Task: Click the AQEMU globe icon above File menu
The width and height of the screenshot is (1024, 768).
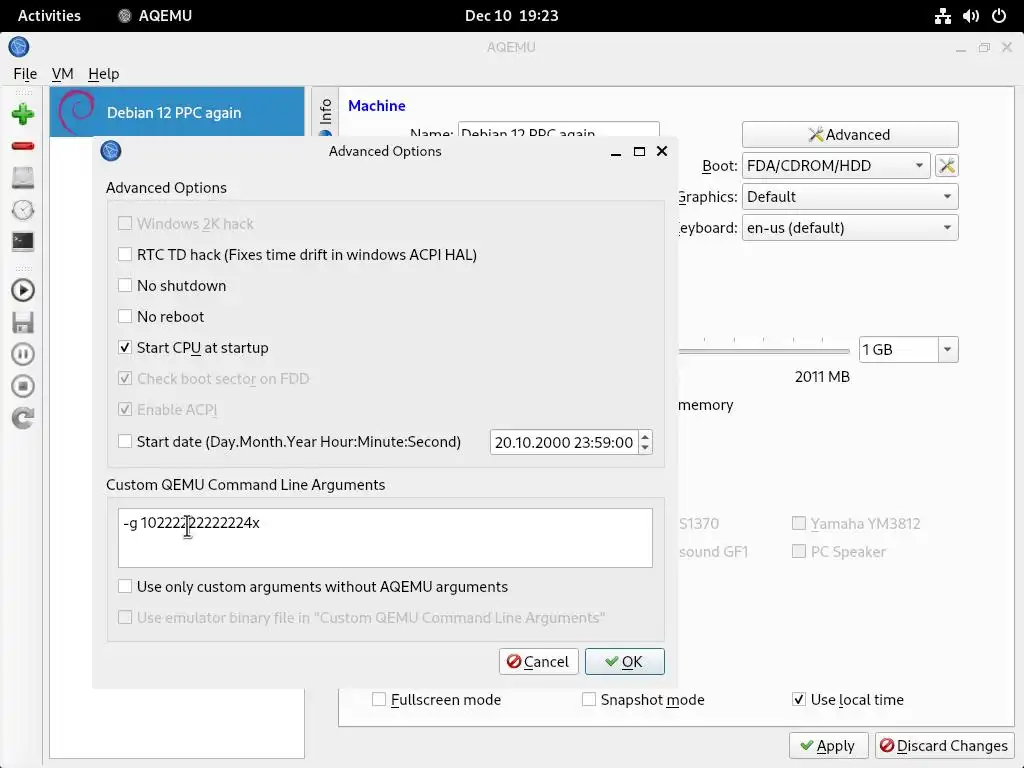Action: [x=19, y=47]
